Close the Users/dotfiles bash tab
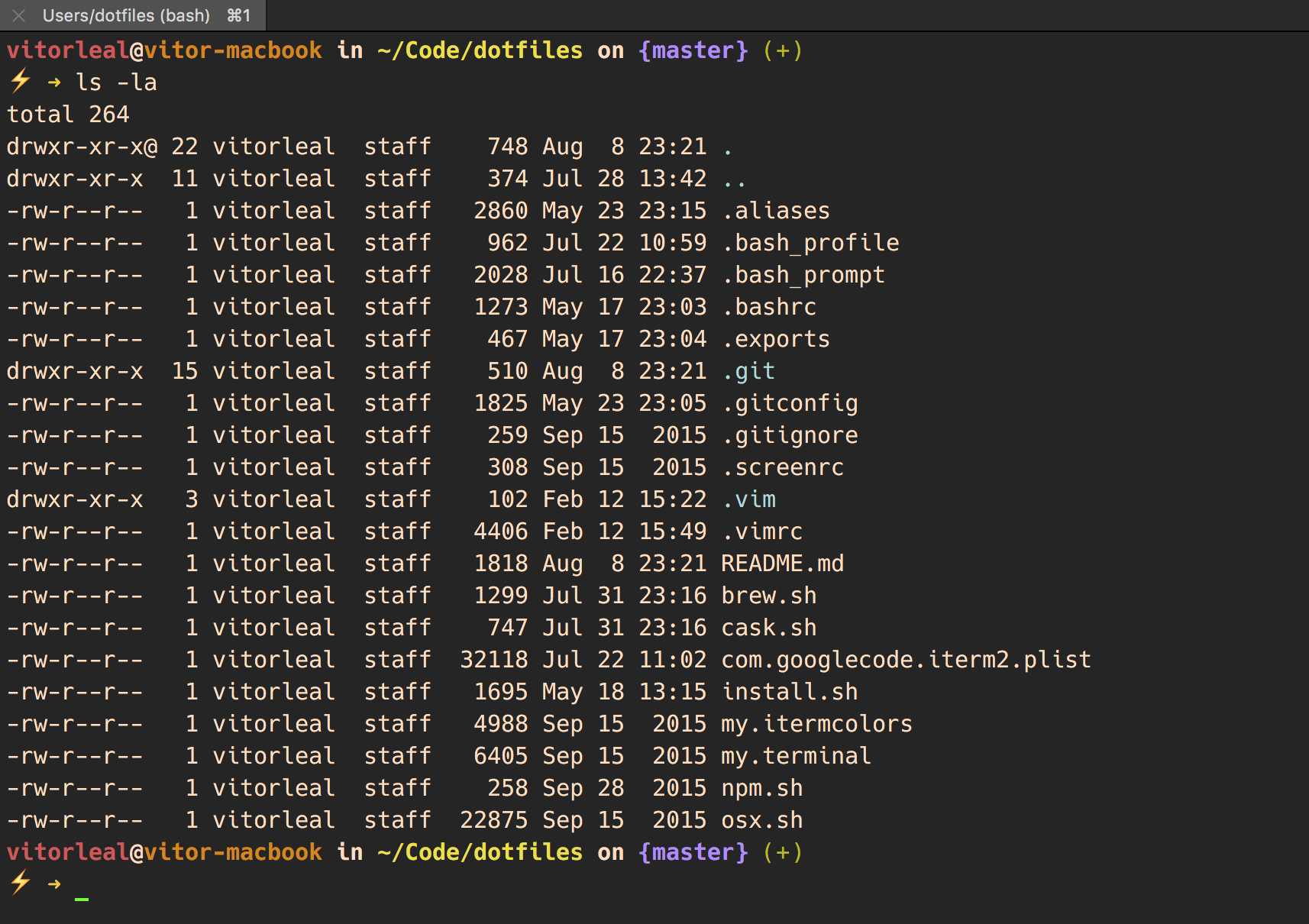Viewport: 1309px width, 924px height. tap(19, 15)
